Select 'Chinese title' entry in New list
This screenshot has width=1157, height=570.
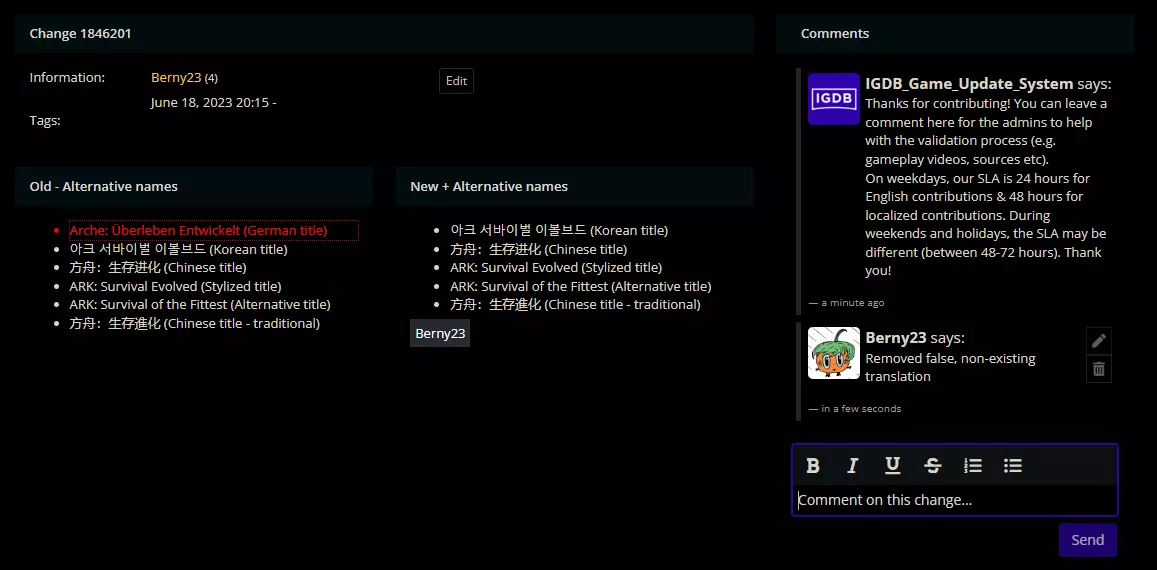tap(539, 250)
